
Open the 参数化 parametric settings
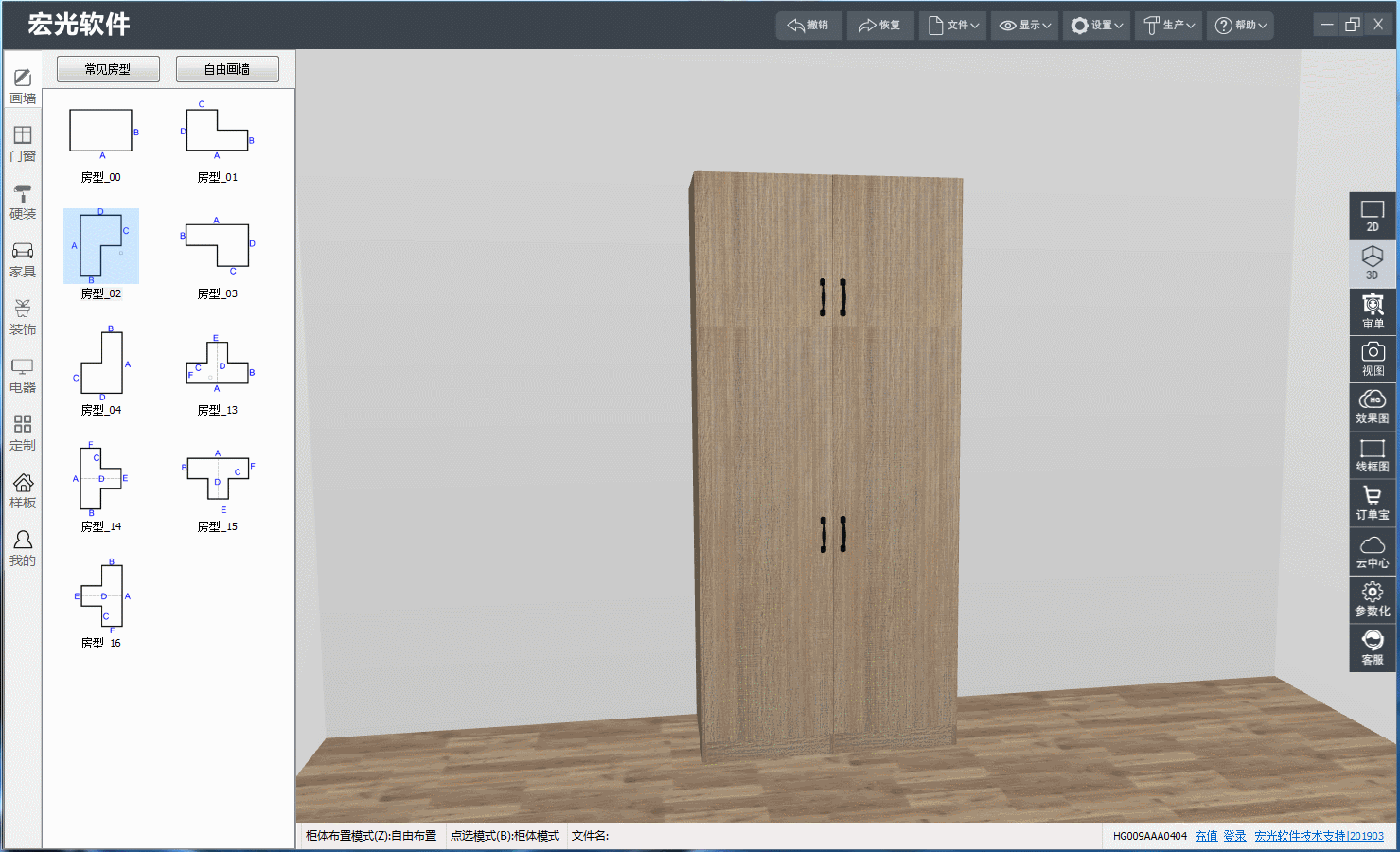click(x=1373, y=600)
